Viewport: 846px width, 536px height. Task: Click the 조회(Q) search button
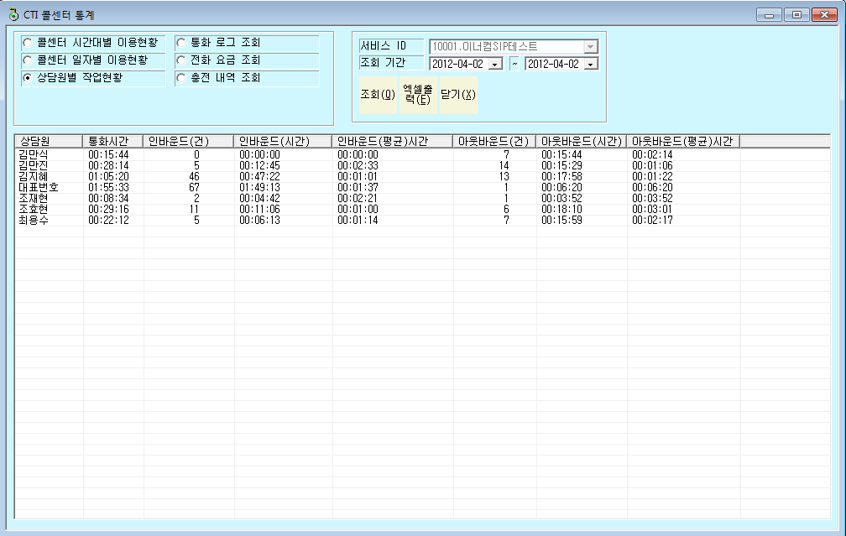[378, 95]
